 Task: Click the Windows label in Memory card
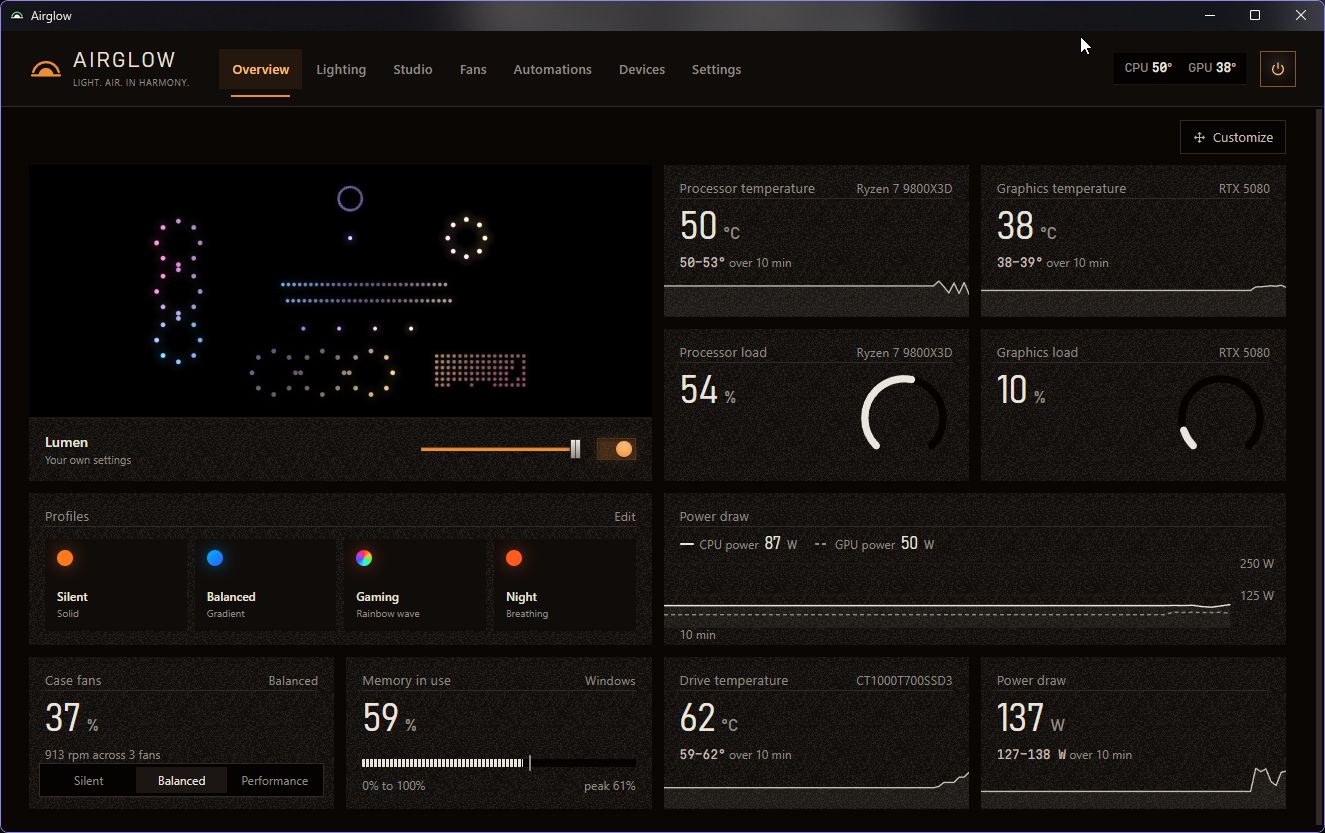click(610, 681)
